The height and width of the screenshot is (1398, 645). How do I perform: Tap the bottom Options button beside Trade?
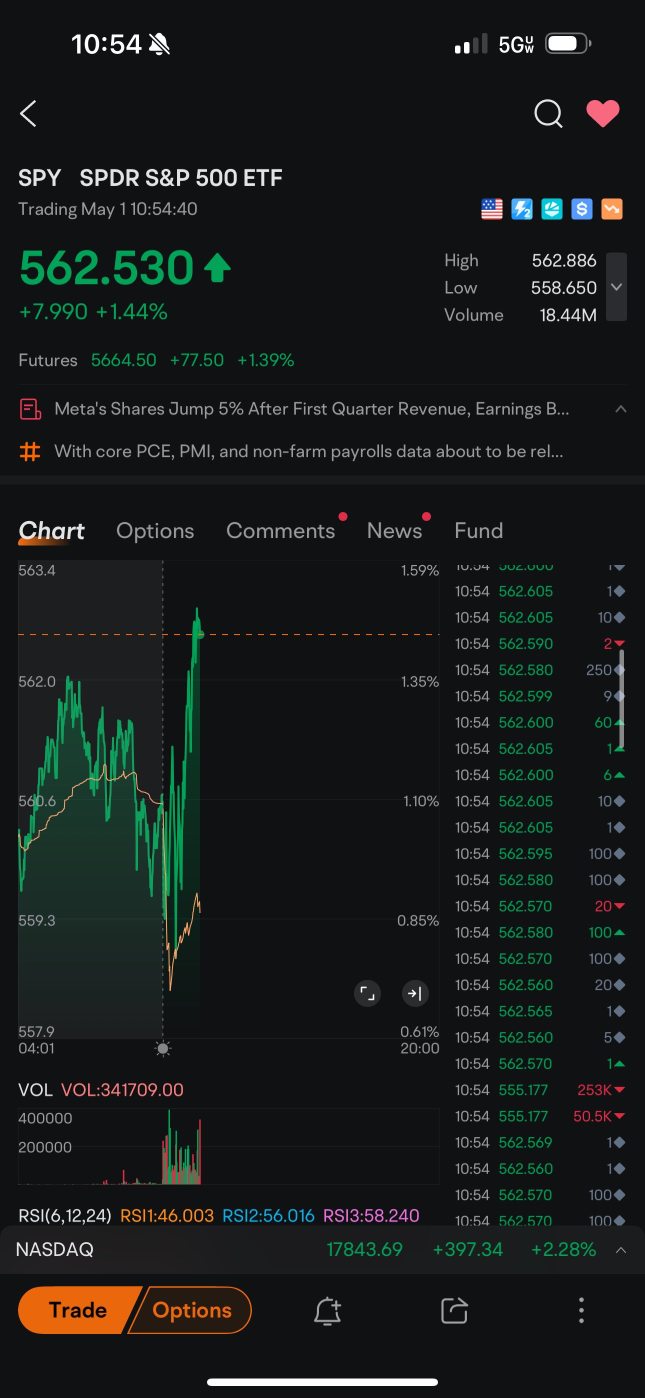point(193,1310)
